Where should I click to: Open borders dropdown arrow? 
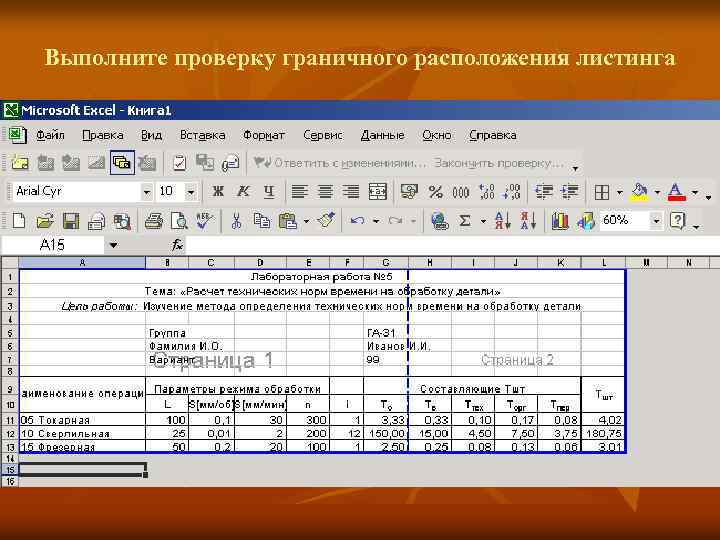coord(619,192)
